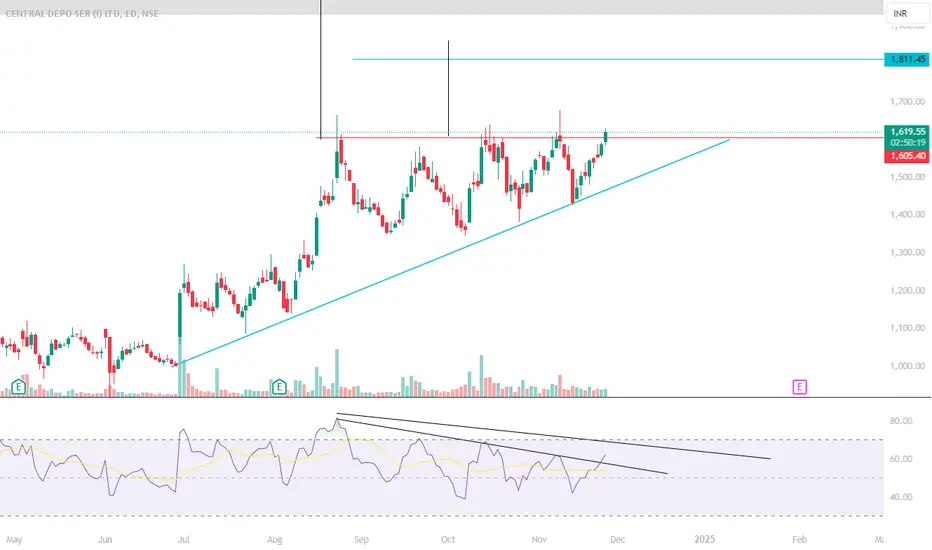Click the 1,700.00 price axis label
Viewport: 932px width, 550px height.
907,102
